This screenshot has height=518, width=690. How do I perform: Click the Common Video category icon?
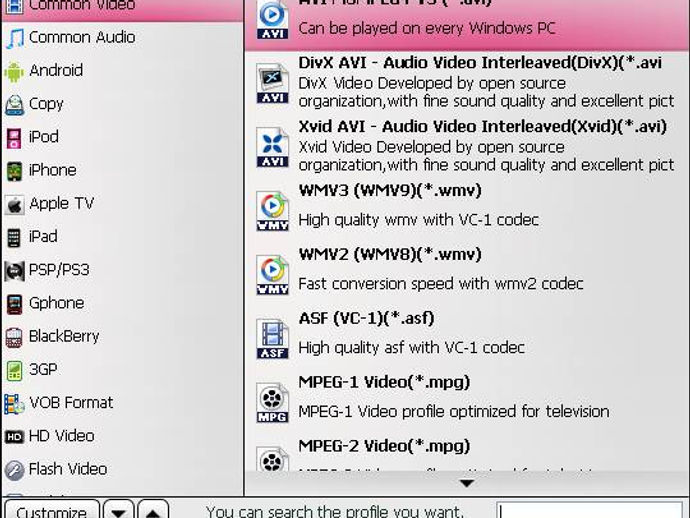[x=14, y=6]
